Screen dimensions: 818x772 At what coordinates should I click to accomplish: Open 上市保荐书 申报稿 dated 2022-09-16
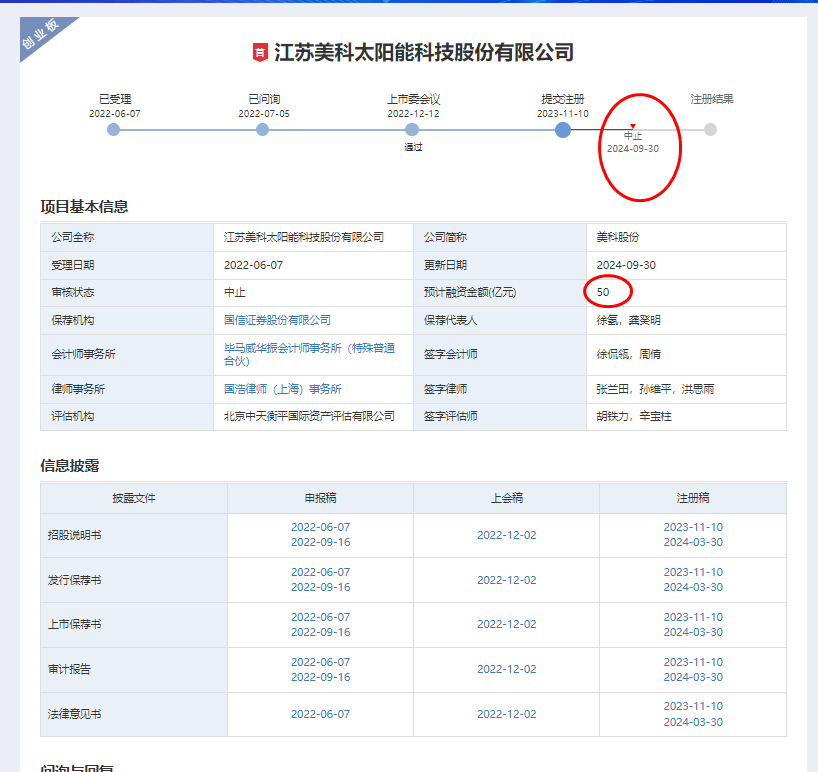click(320, 632)
